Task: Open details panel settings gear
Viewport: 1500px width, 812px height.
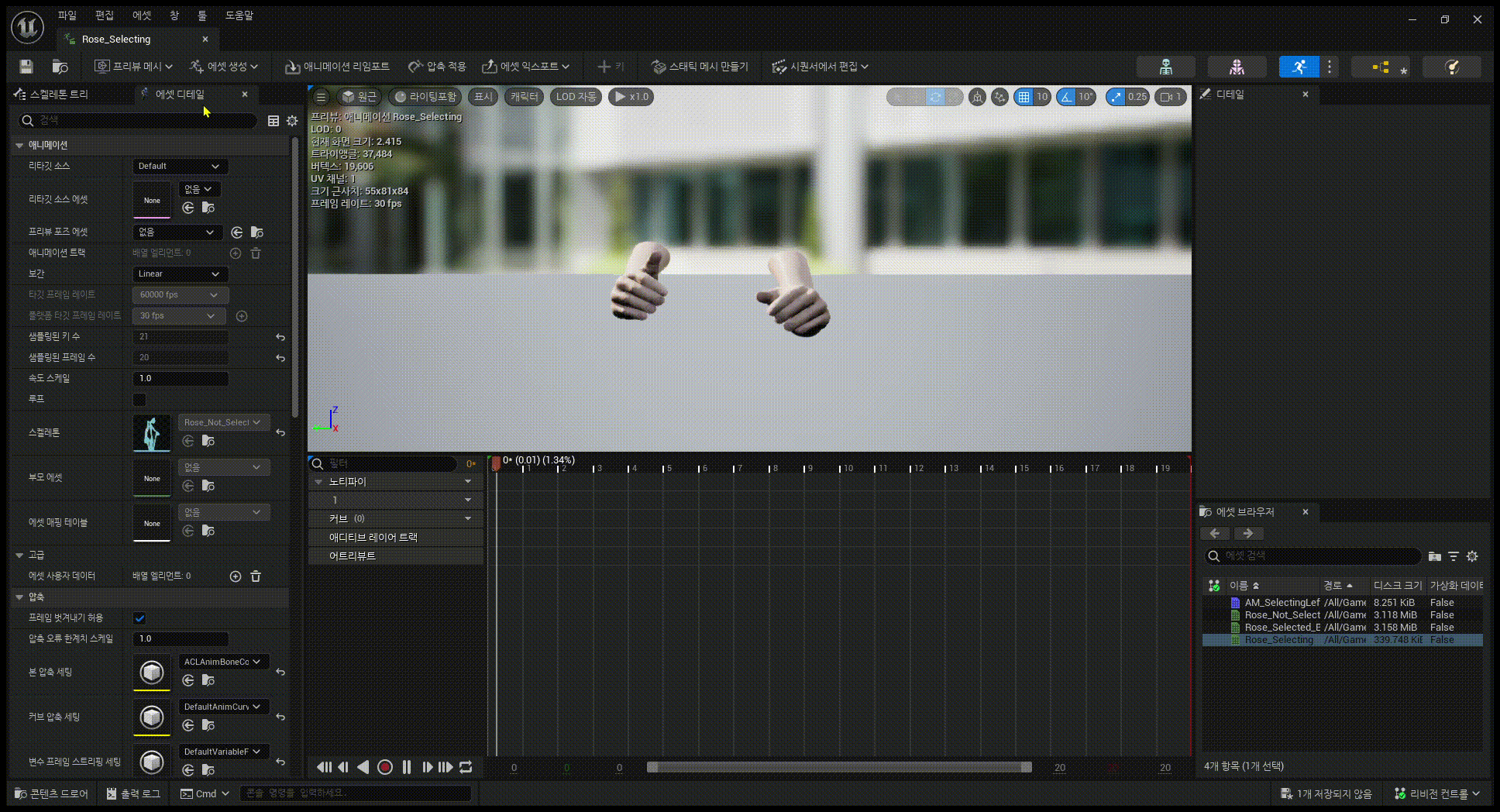Action: (292, 121)
